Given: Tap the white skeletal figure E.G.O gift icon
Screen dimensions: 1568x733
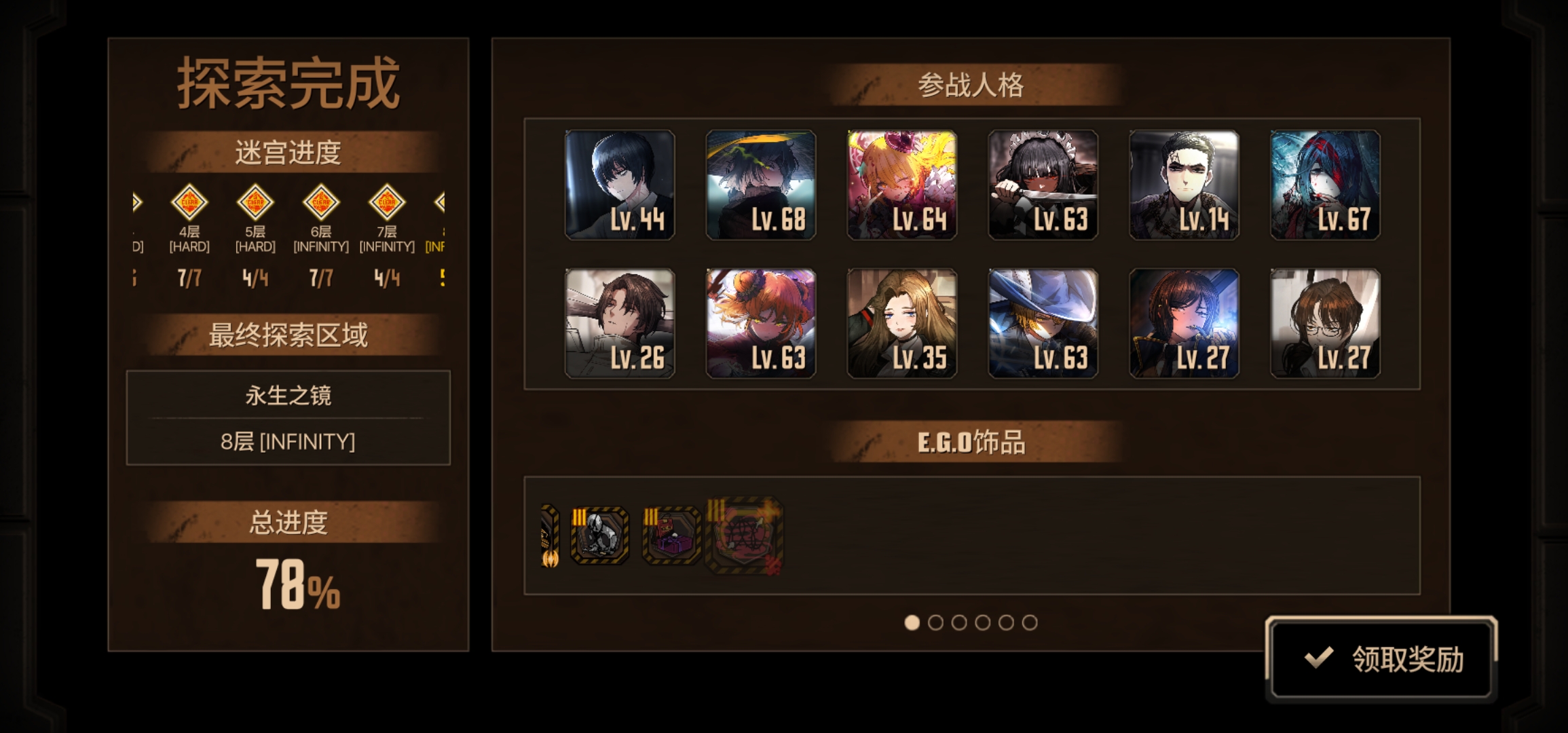Looking at the screenshot, I should [599, 535].
